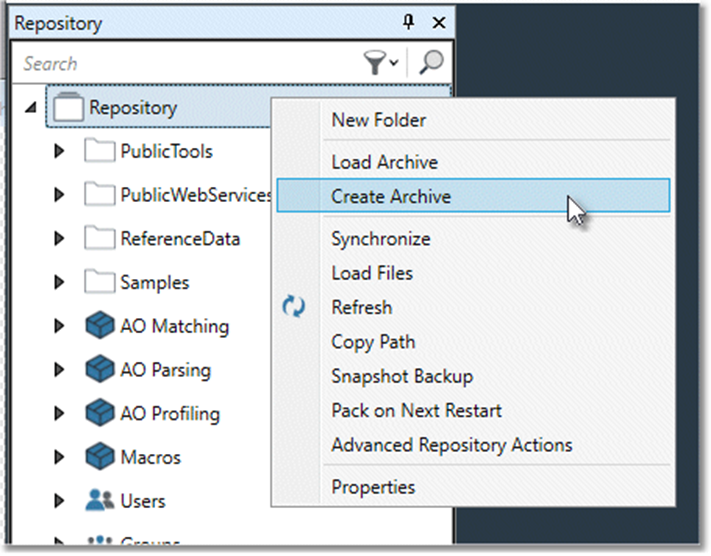Click the root Repository folder icon
This screenshot has width=711, height=556.
coord(68,108)
